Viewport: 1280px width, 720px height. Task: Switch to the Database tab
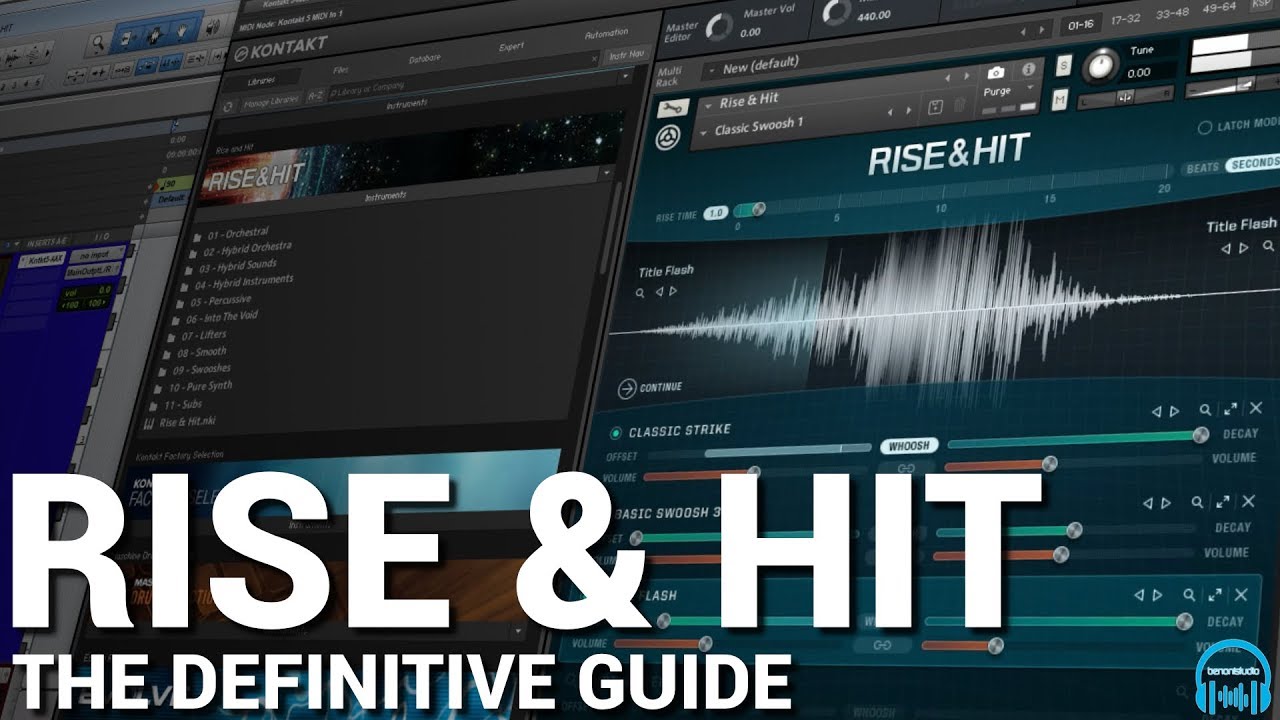(424, 58)
